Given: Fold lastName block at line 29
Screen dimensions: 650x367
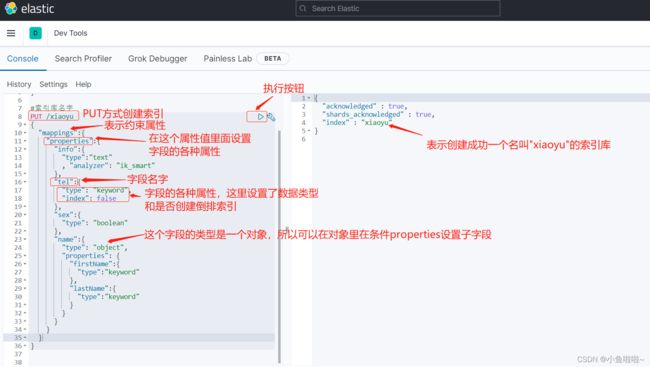Looking at the screenshot, I should pyautogui.click(x=25, y=289).
